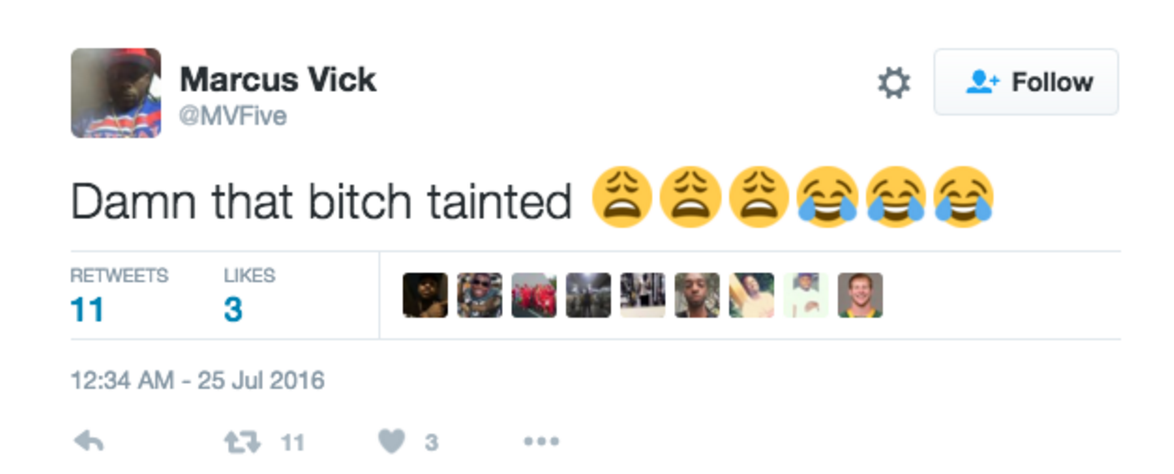1174x474 pixels.
Task: View the 3 likes list
Action: point(249,295)
